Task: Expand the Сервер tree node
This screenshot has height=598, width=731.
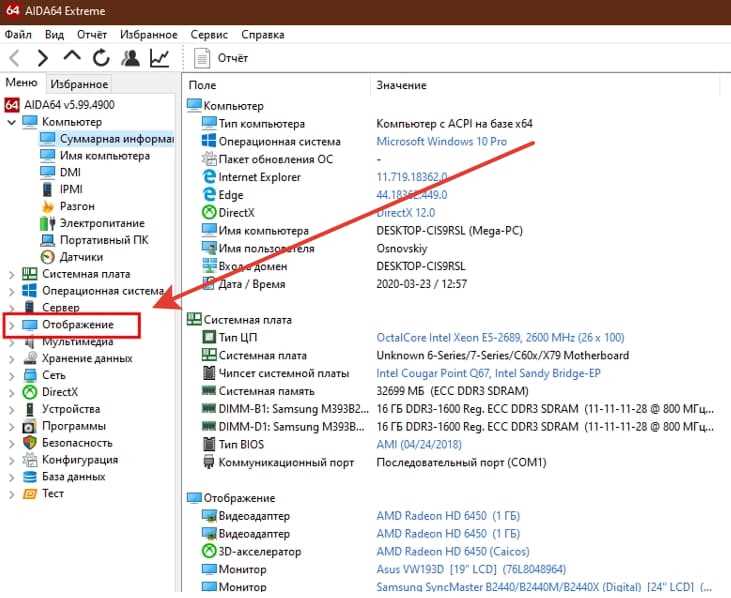Action: point(12,309)
